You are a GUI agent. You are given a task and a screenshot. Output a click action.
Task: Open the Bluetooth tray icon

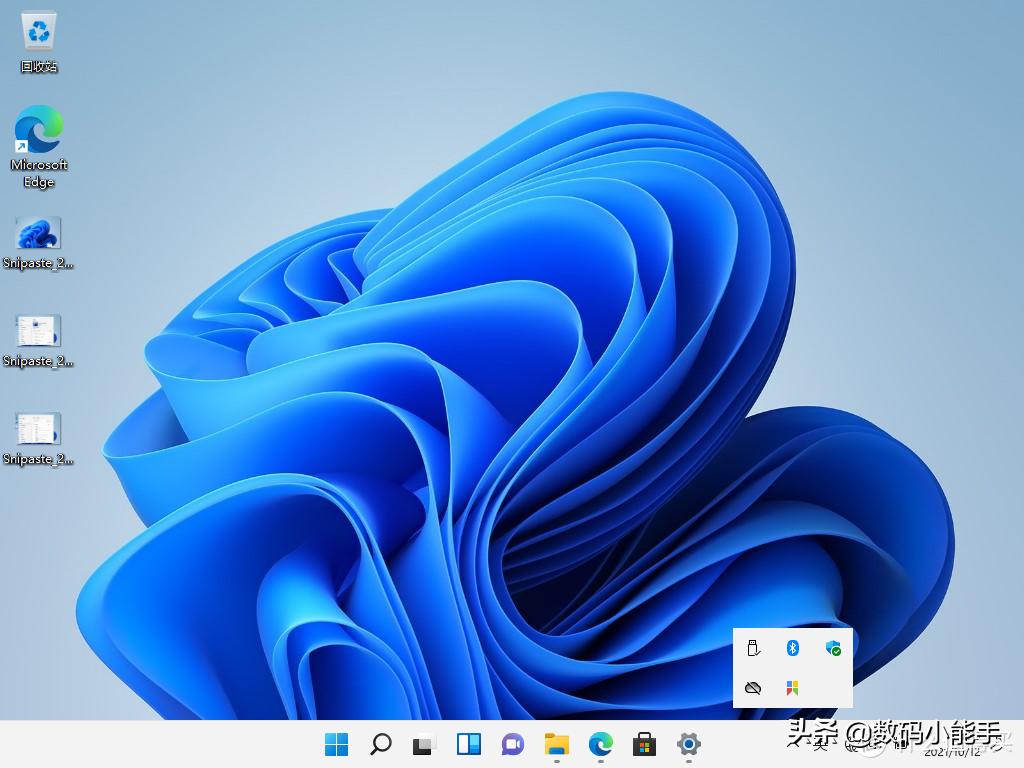[793, 648]
